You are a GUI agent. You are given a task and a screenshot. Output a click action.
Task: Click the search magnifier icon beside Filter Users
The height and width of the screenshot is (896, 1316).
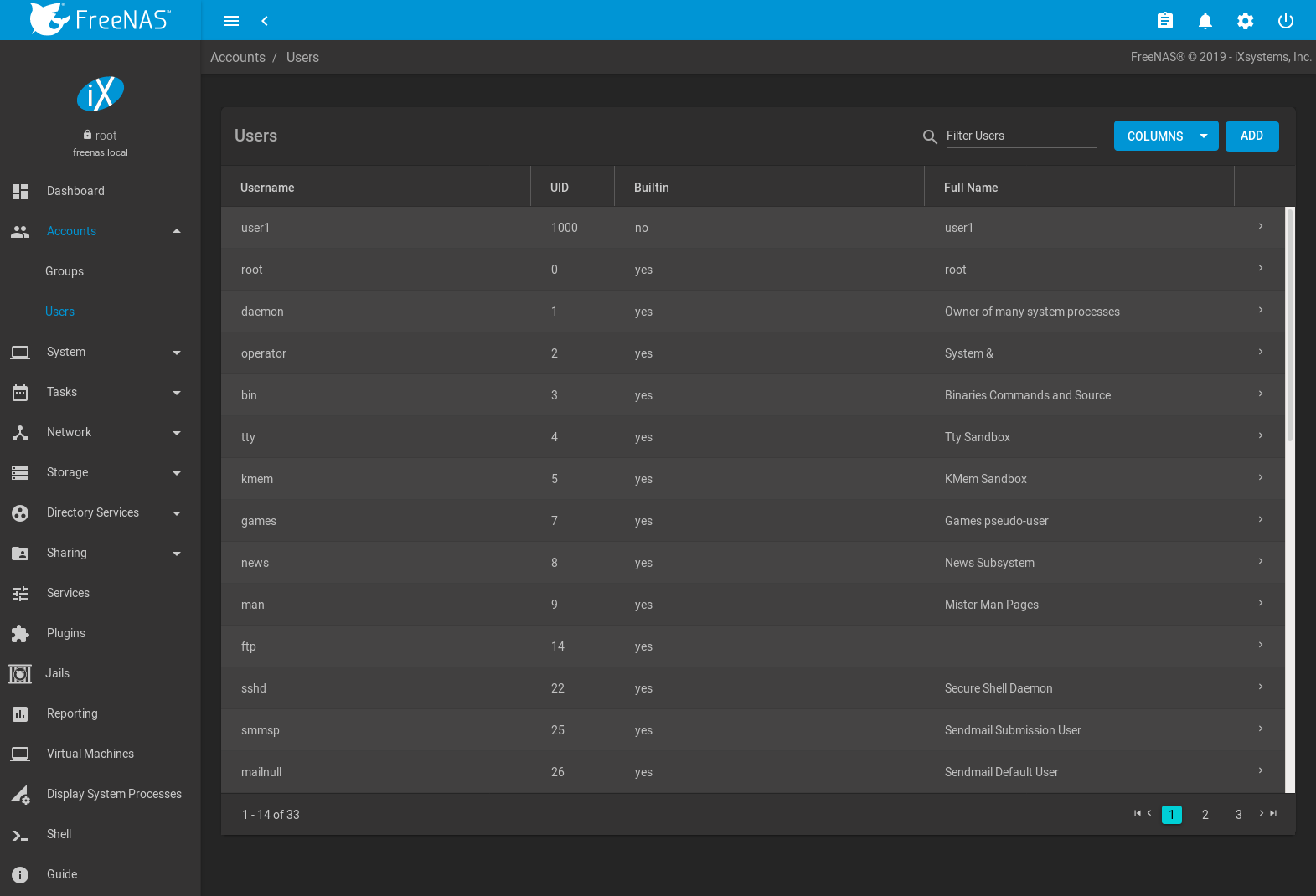tap(929, 136)
